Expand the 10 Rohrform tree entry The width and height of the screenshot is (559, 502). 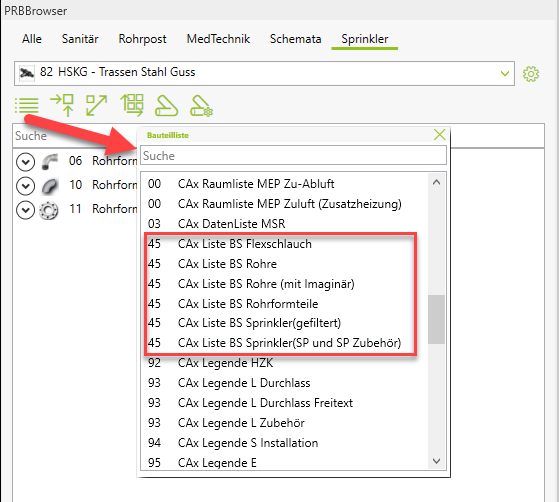(26, 186)
